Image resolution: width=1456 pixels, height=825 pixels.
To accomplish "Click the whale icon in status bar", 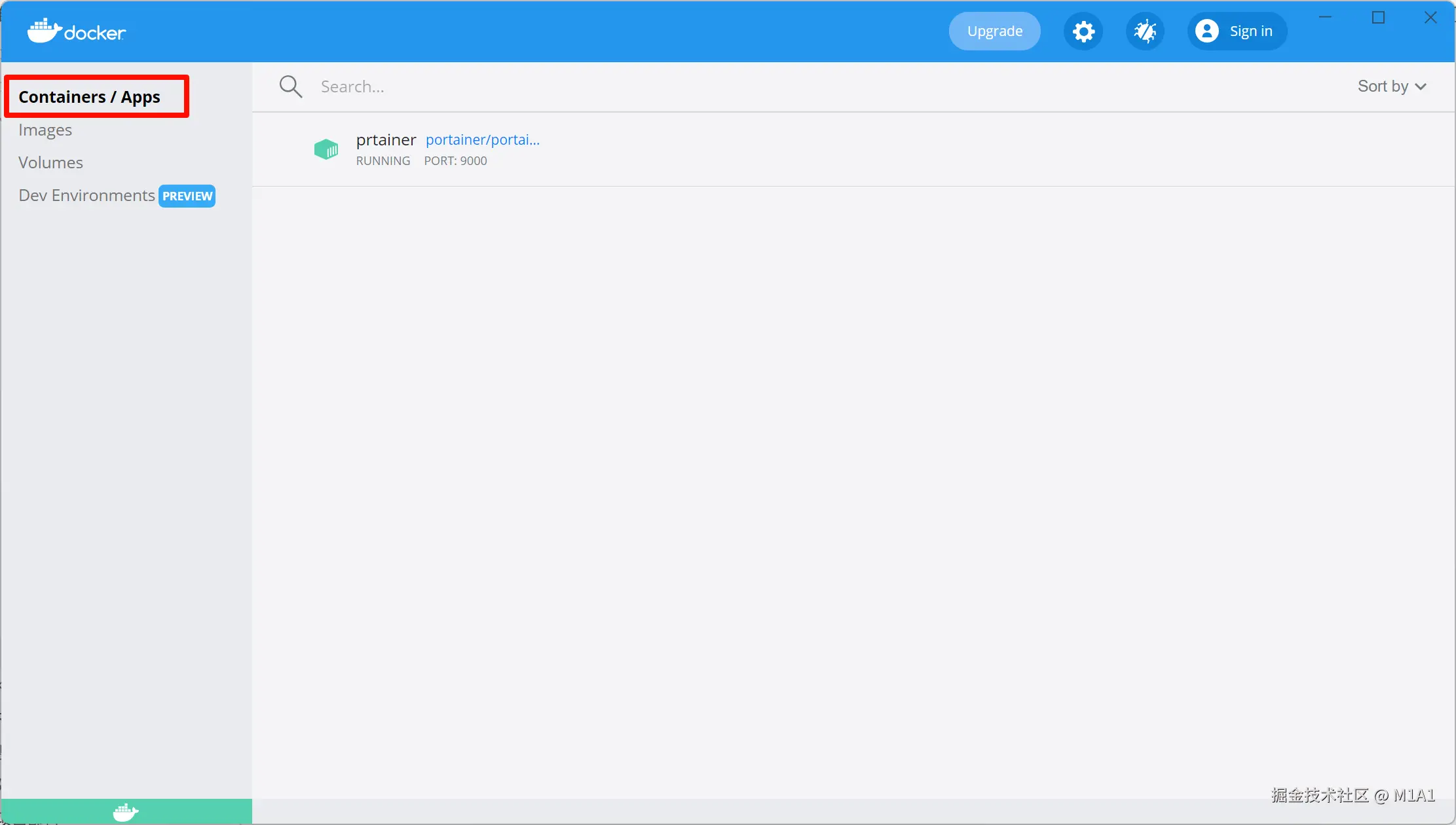I will pyautogui.click(x=126, y=812).
